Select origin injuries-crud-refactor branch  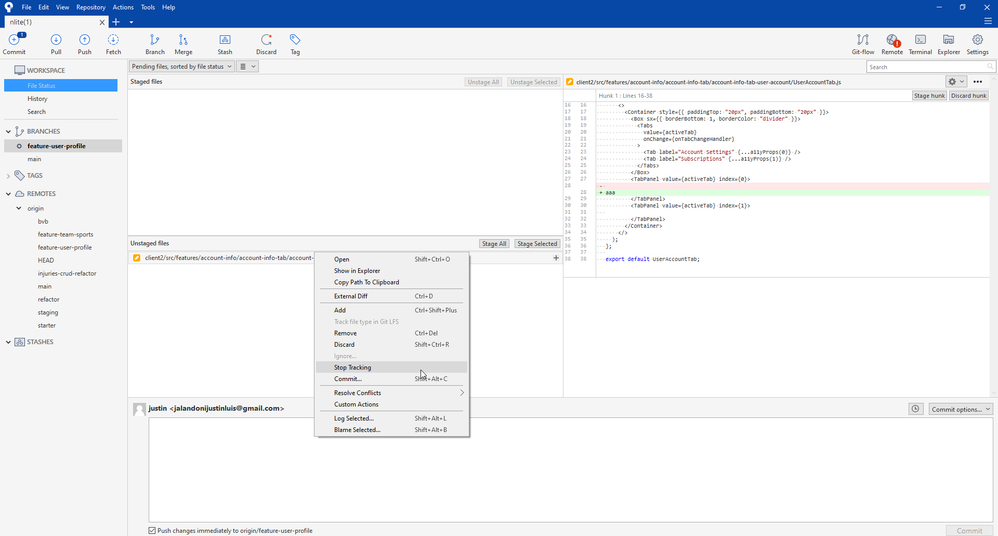click(x=67, y=273)
